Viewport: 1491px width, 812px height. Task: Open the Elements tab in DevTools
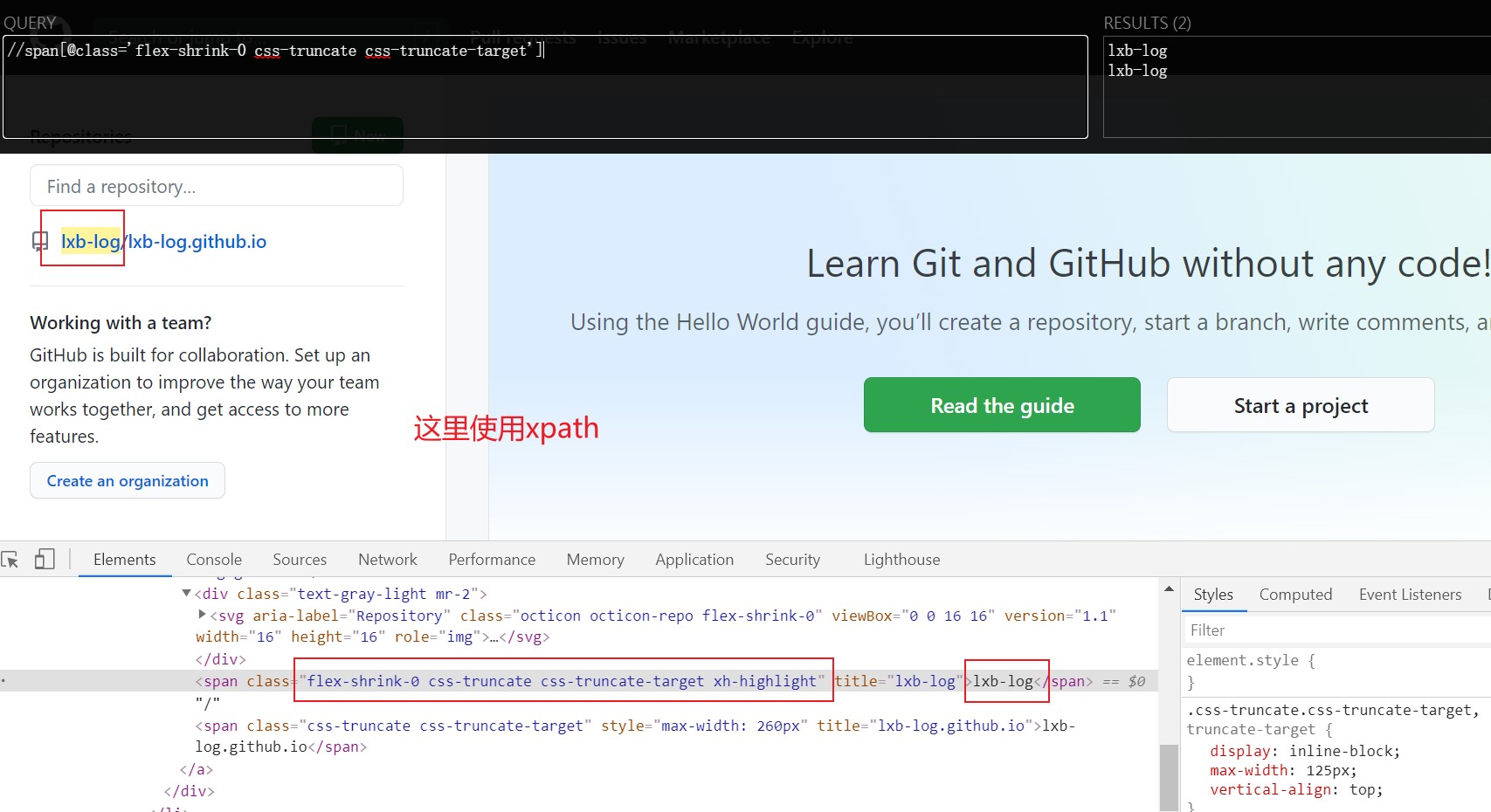pos(125,560)
